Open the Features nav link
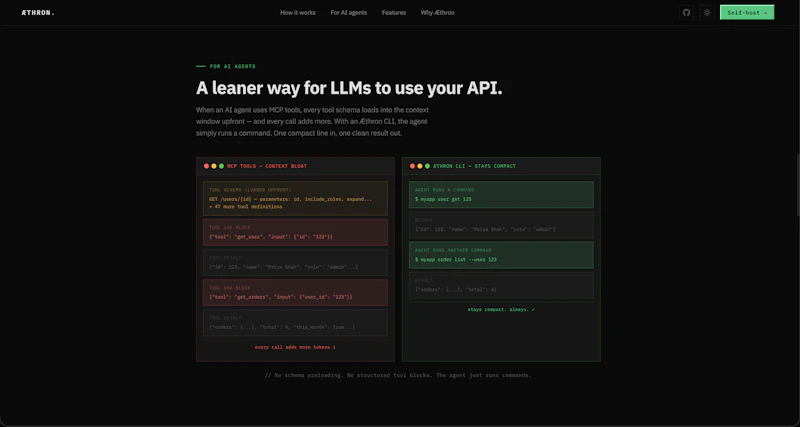Image resolution: width=800 pixels, height=427 pixels. tap(394, 13)
